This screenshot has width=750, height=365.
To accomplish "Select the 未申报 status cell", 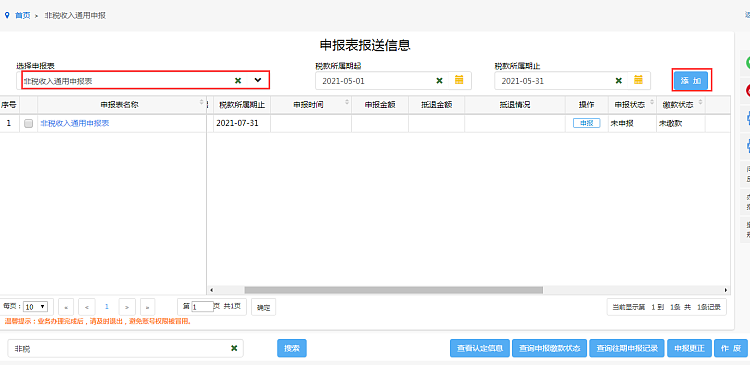I will click(632, 123).
